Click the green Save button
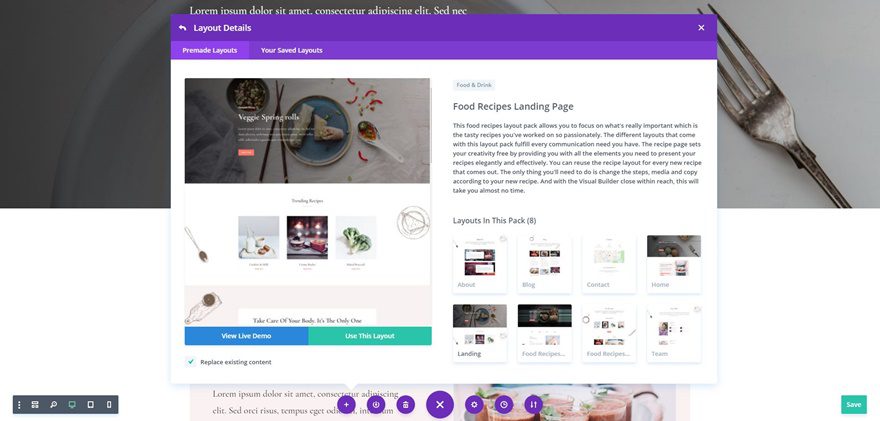The height and width of the screenshot is (421, 880). click(854, 404)
